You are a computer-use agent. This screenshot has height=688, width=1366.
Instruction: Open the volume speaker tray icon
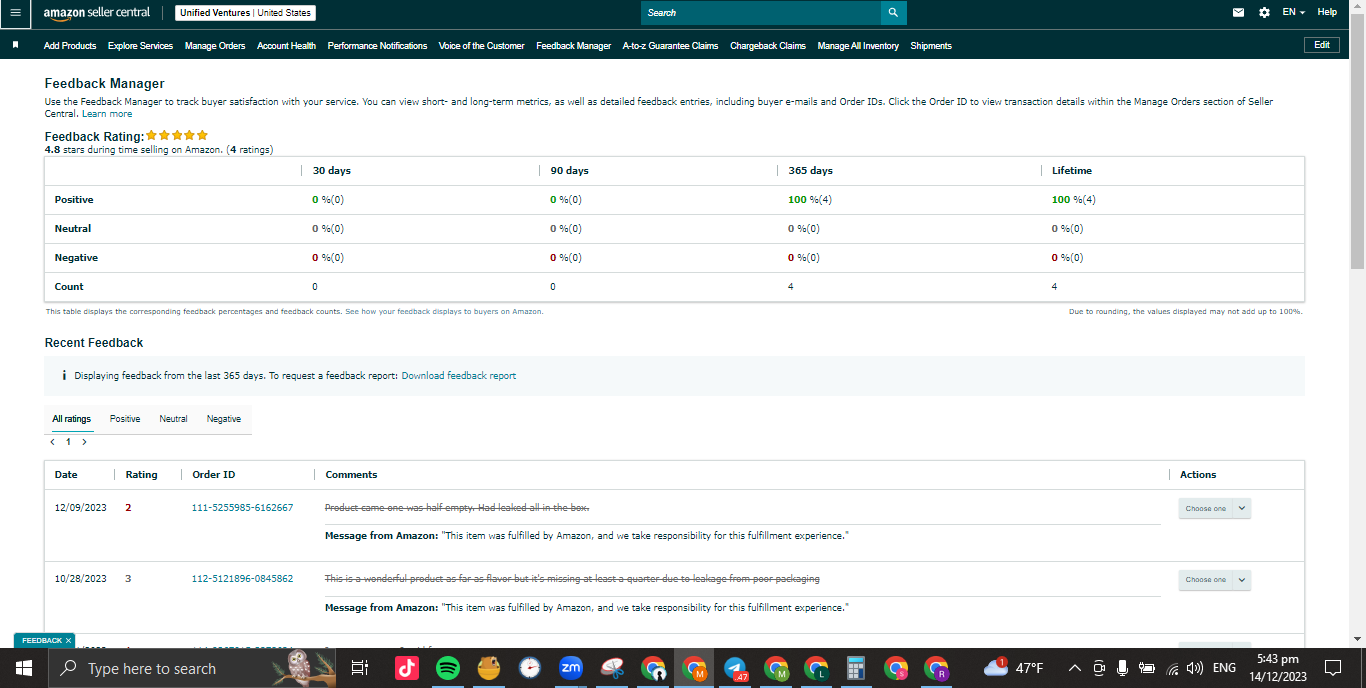[x=1195, y=668]
